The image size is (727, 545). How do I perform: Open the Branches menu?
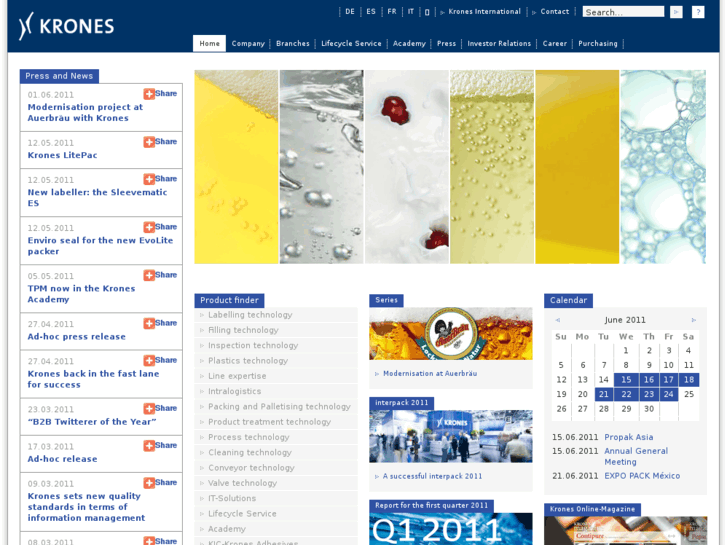[293, 44]
